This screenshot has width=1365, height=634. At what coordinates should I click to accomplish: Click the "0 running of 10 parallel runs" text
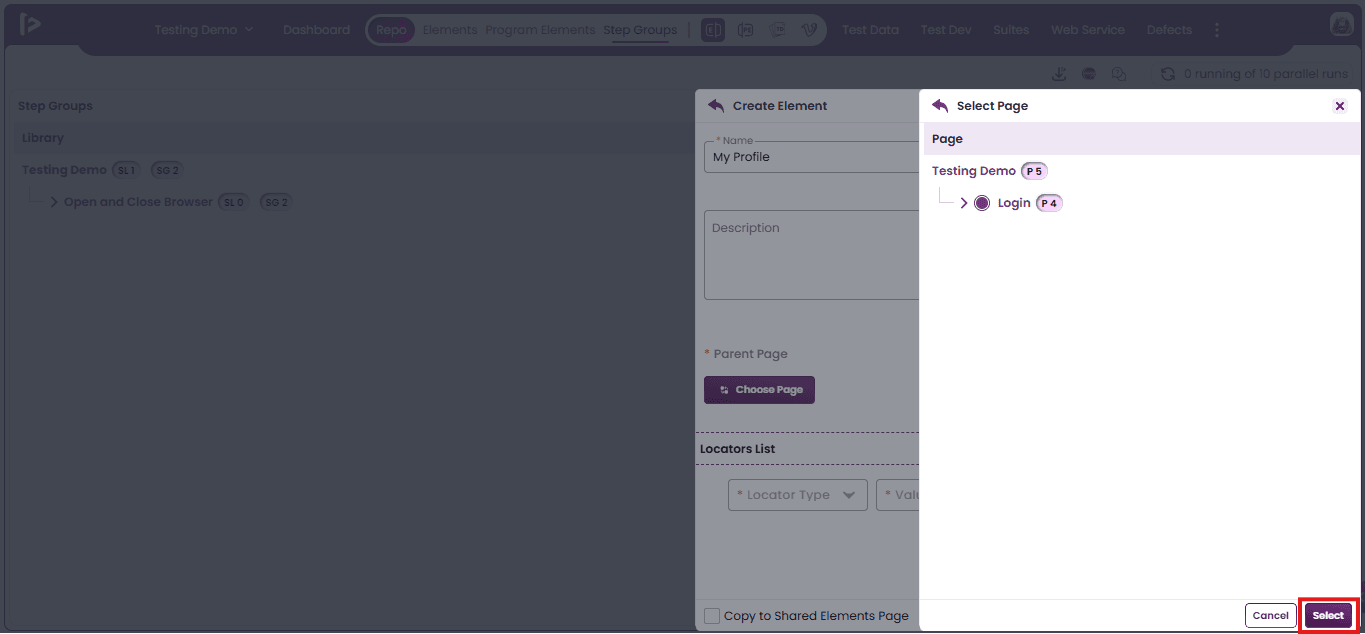1266,74
